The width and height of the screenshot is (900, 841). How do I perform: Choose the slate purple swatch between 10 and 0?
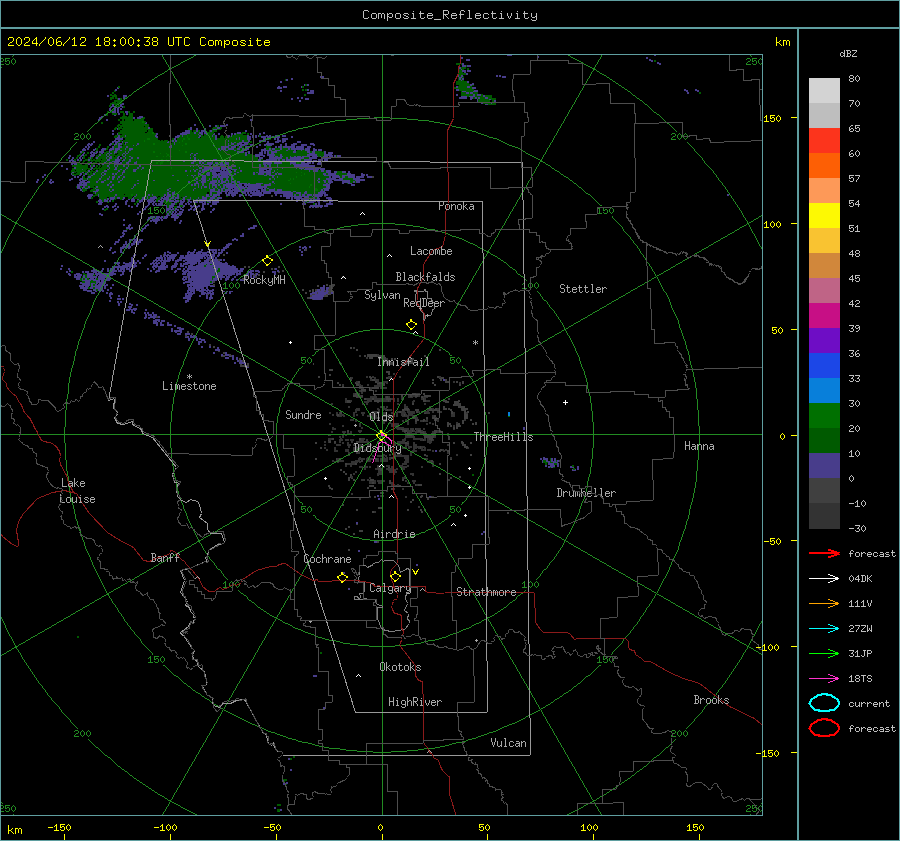(824, 466)
